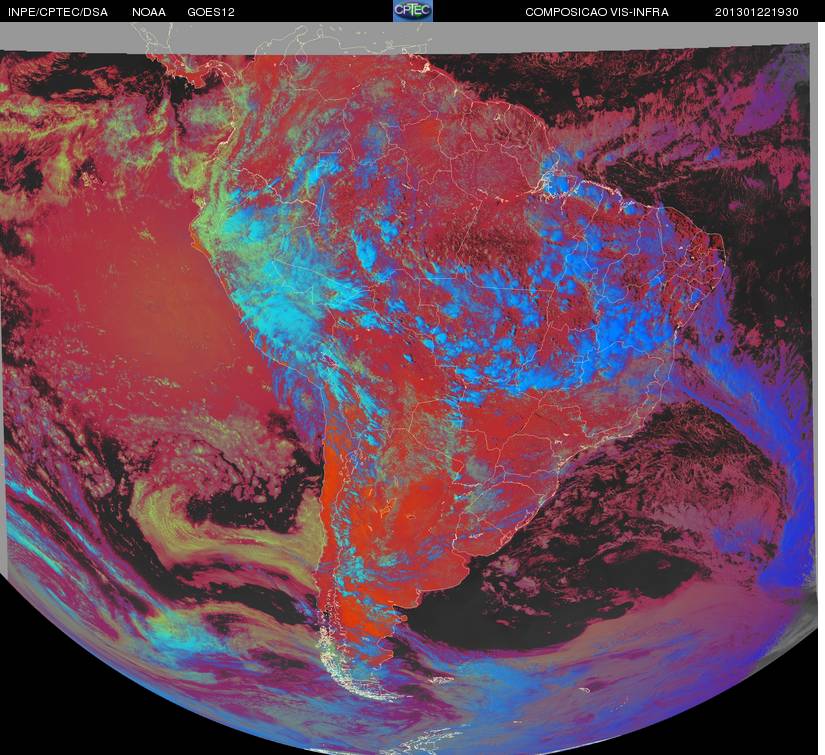Select the INPE/CPTEC/DSA header text
The height and width of the screenshot is (755, 825).
(x=58, y=12)
